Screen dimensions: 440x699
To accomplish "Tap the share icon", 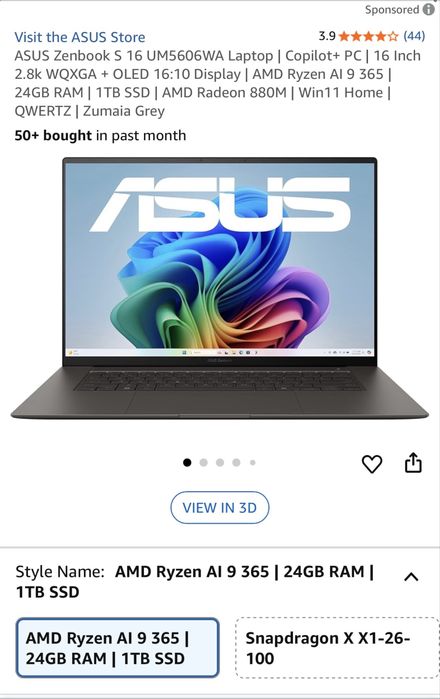I will point(413,462).
